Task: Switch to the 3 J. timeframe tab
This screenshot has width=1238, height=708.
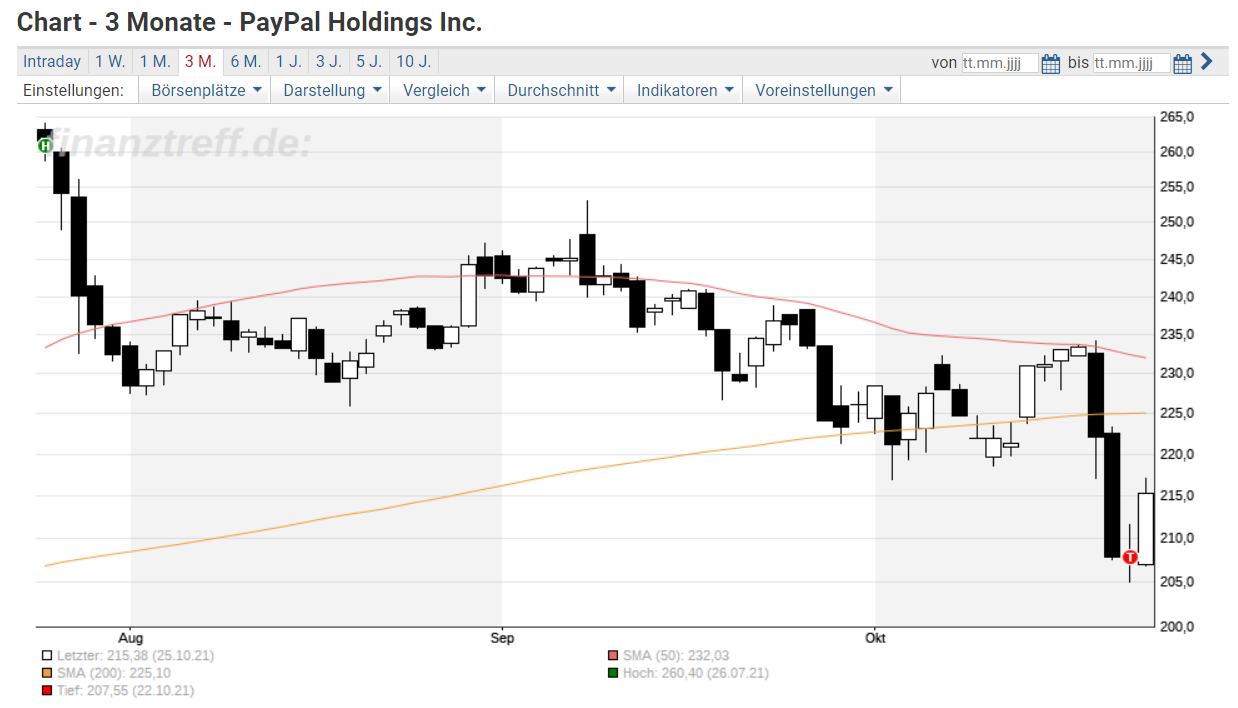Action: coord(329,61)
